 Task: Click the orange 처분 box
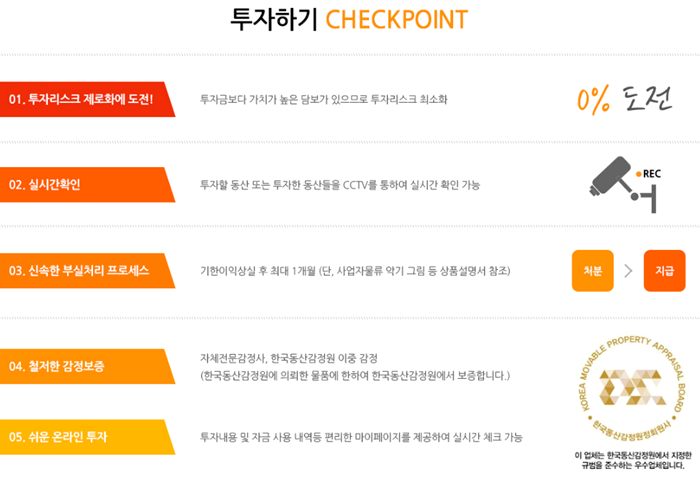592,270
